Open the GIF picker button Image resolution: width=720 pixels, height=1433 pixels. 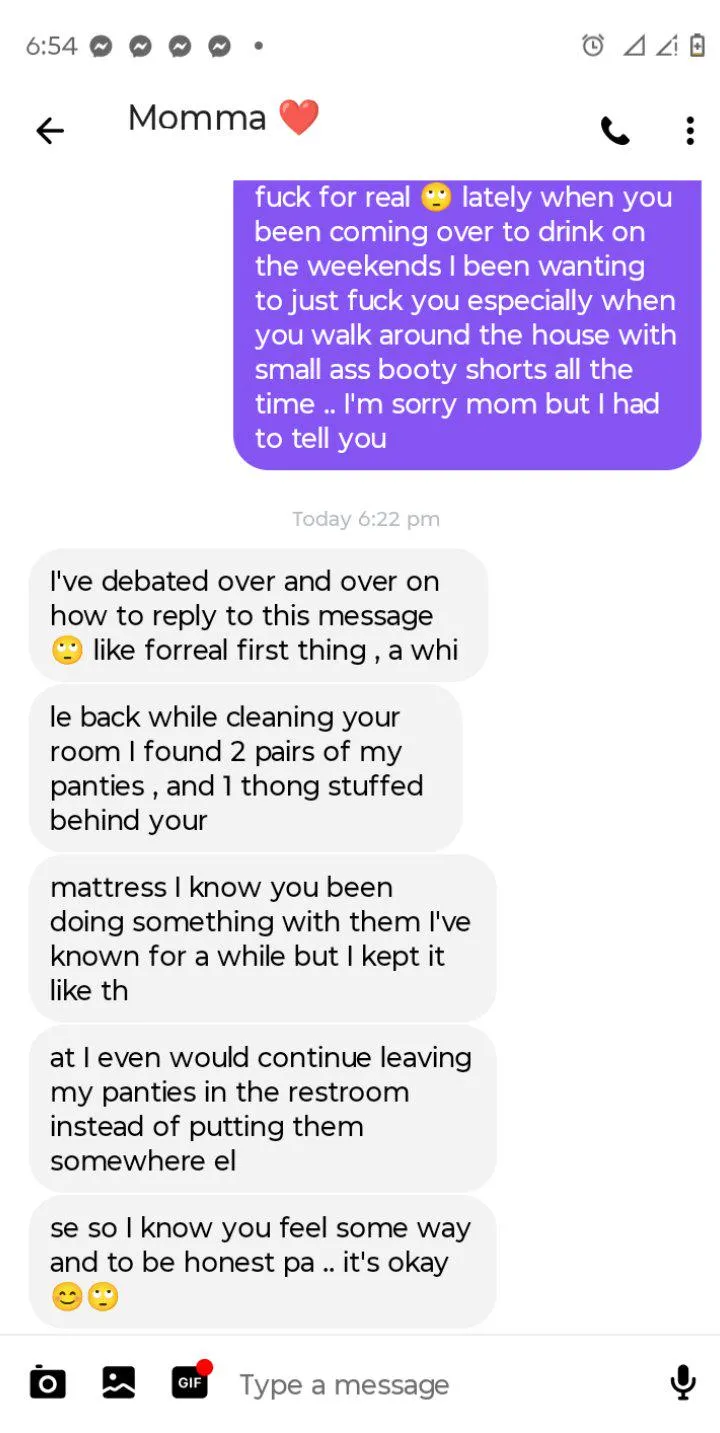pyautogui.click(x=190, y=1382)
